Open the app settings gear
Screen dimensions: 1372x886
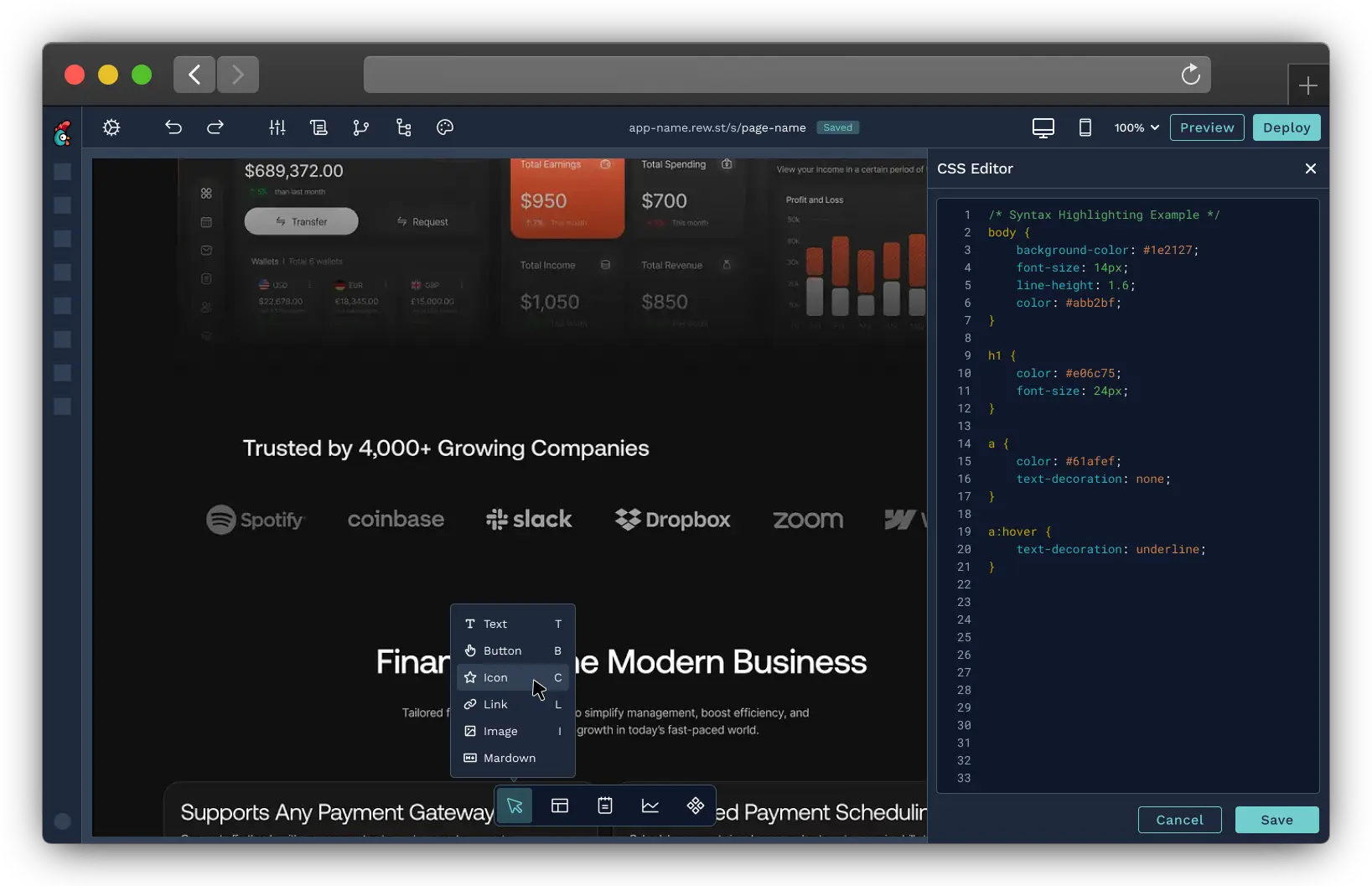pos(111,127)
